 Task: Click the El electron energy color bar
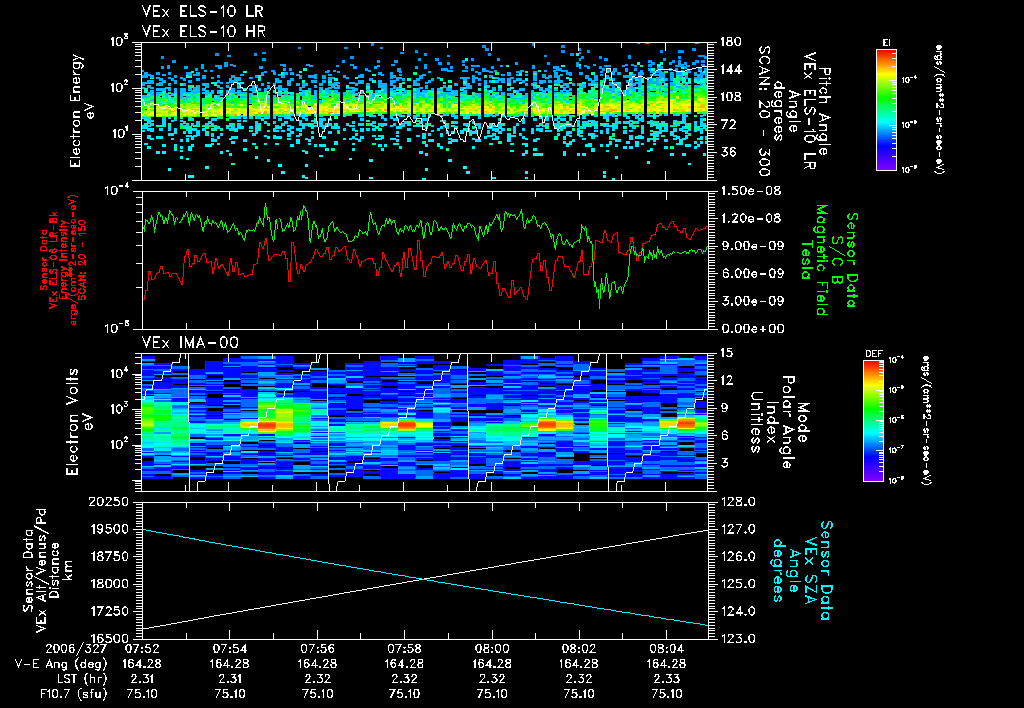[886, 109]
